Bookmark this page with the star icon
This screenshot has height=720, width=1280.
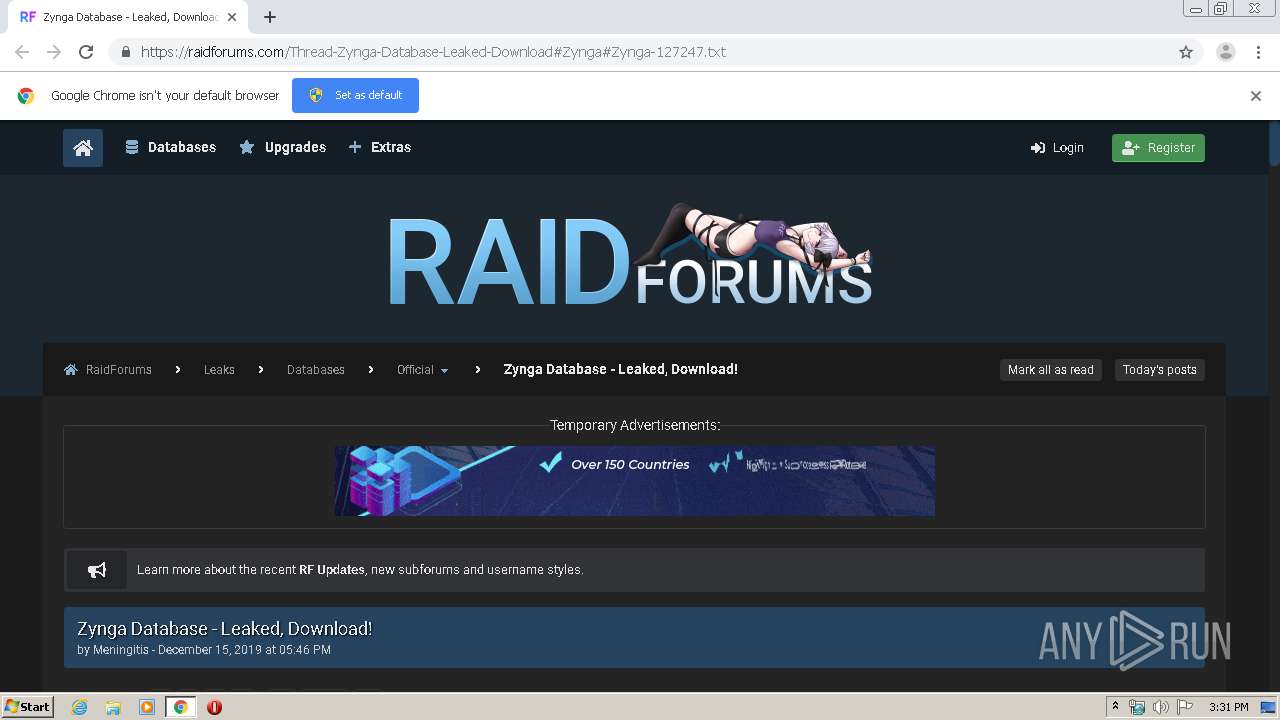(1186, 52)
